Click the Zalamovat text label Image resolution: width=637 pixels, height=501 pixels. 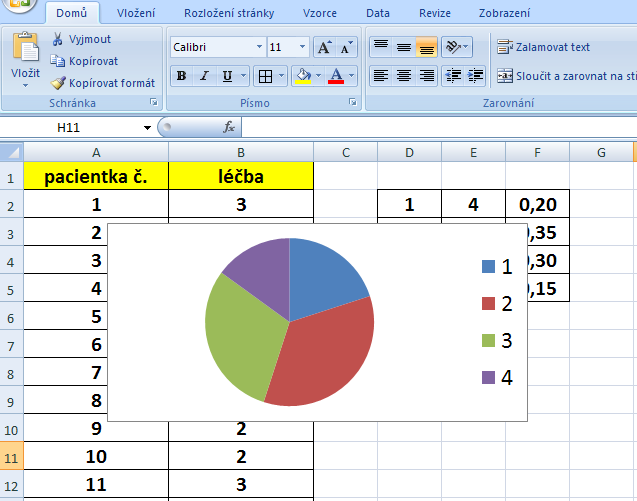[553, 47]
